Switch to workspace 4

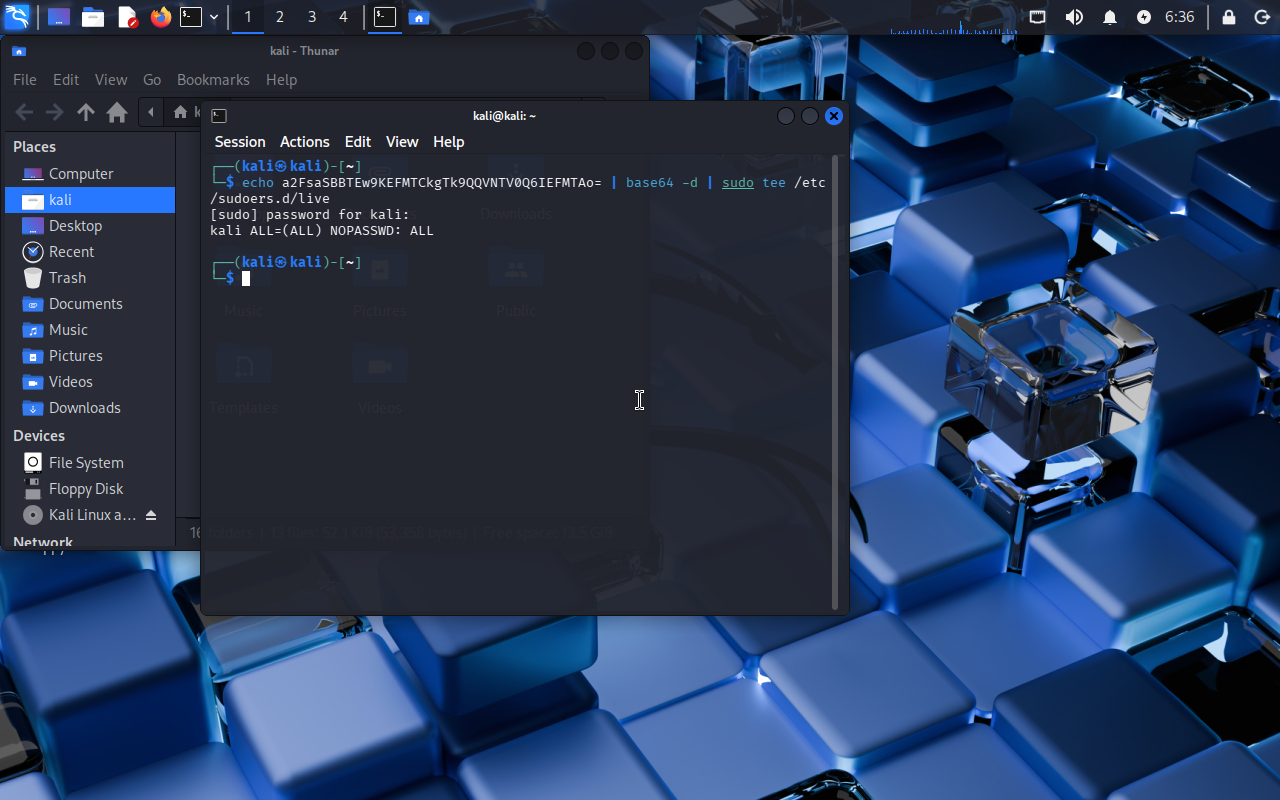point(343,17)
